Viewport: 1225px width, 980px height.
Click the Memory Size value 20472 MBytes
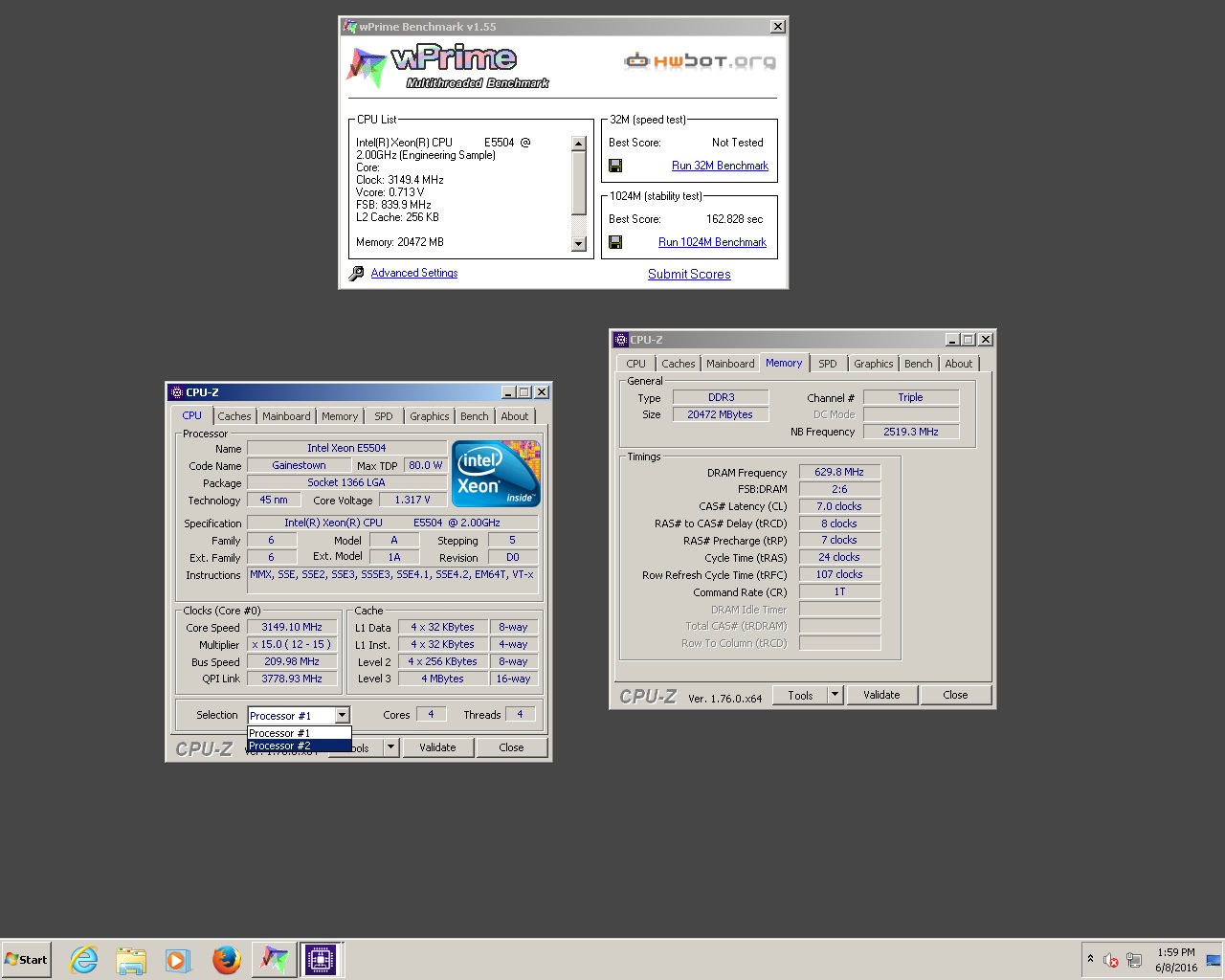coord(720,414)
